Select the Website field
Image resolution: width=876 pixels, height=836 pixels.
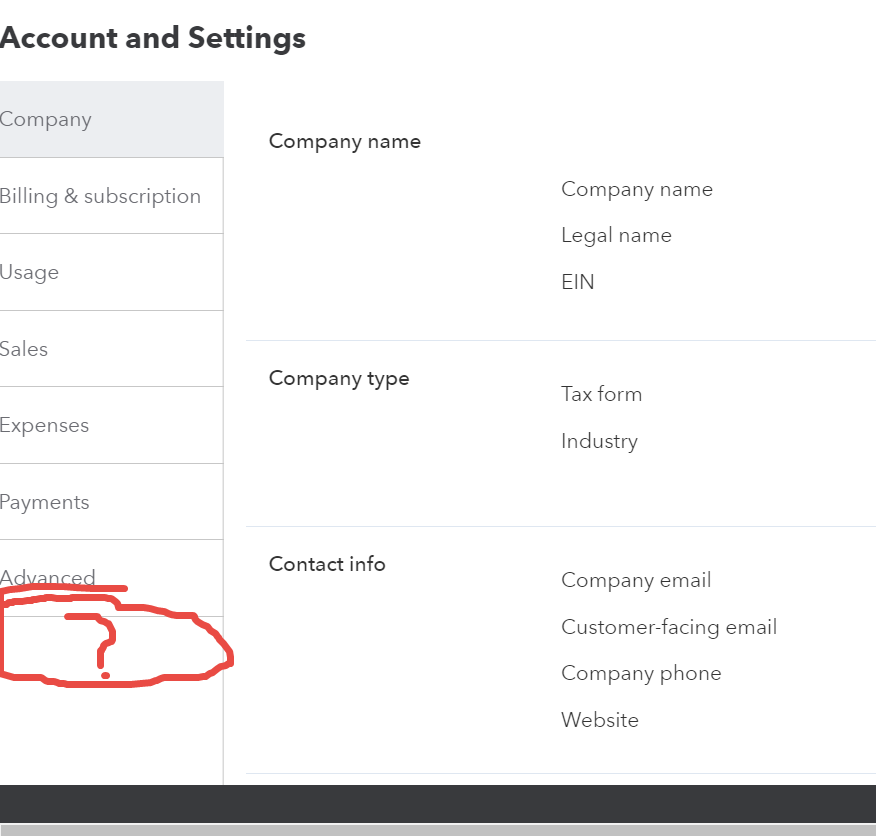599,720
